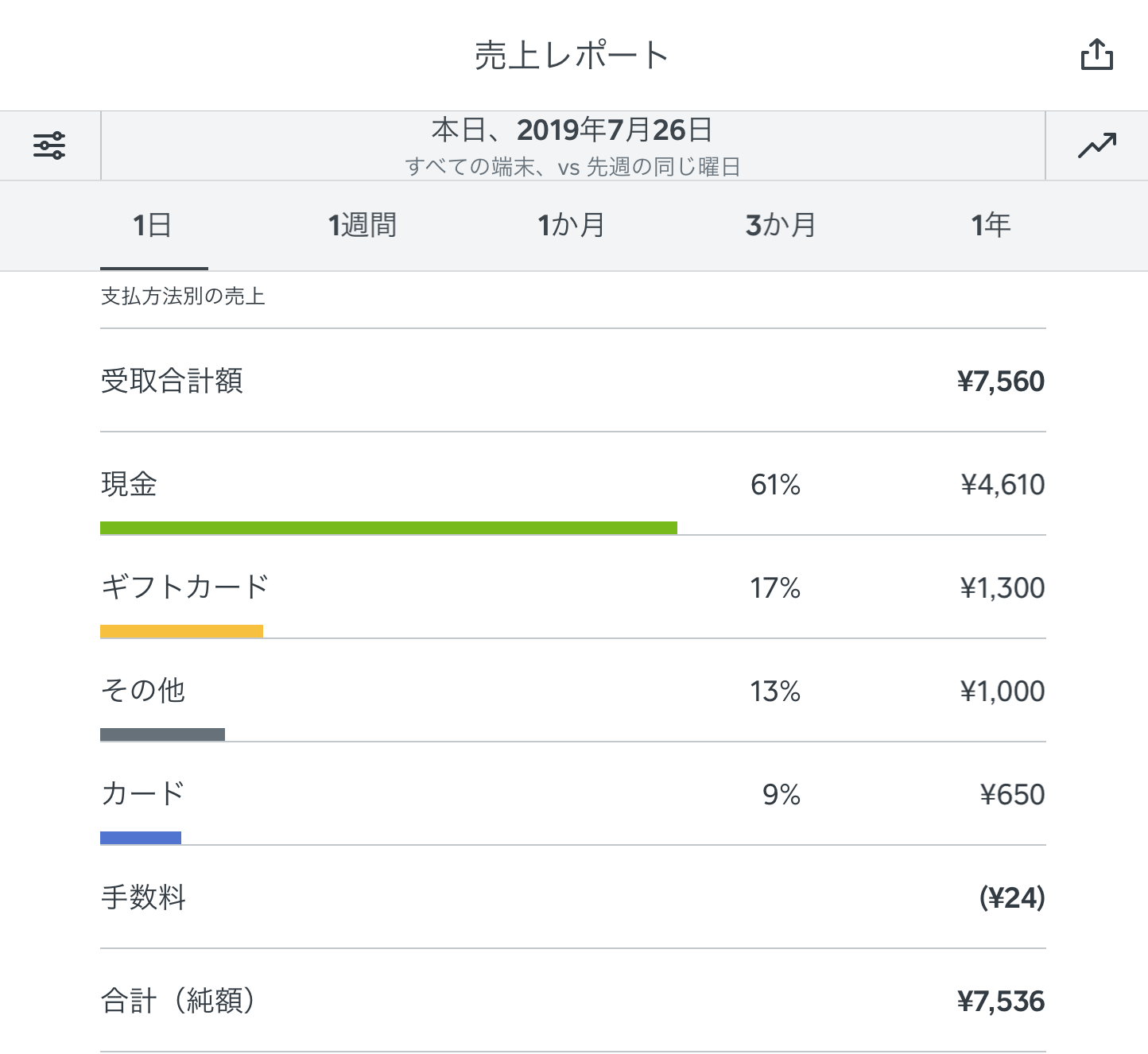Select the 現金 payment row
This screenshot has width=1148, height=1054.
pyautogui.click(x=574, y=485)
